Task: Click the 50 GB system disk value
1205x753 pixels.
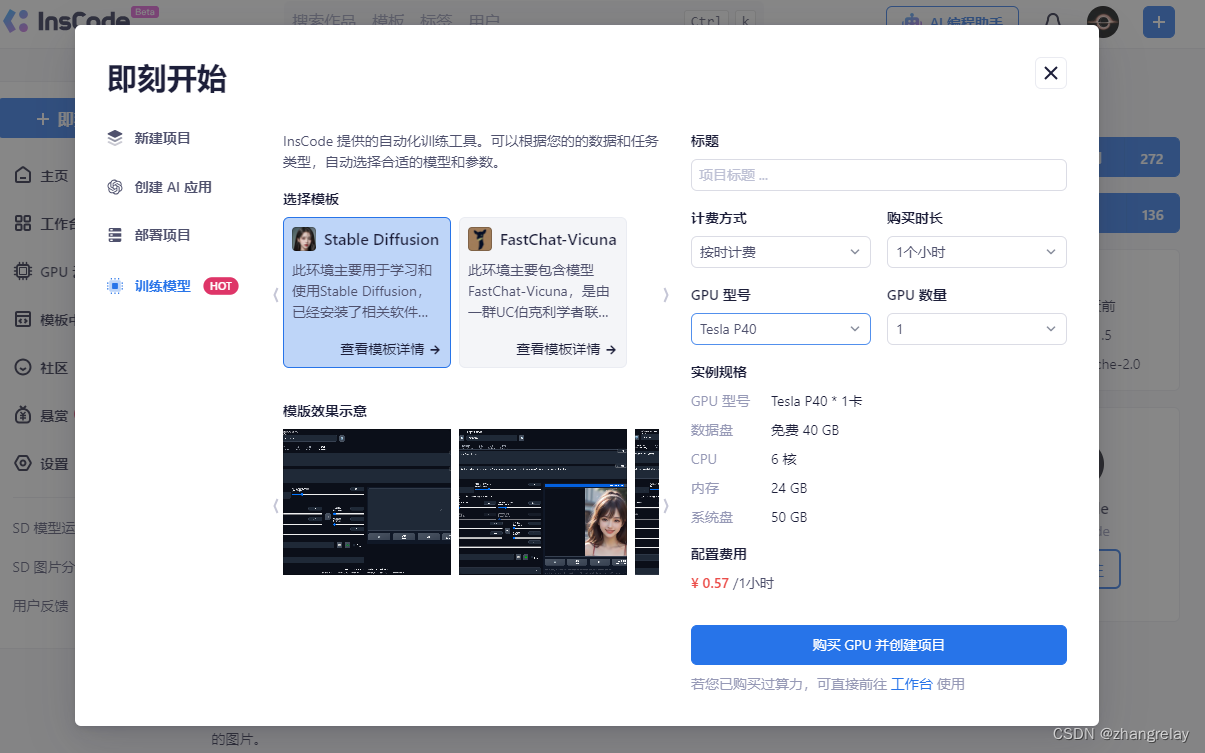Action: click(789, 517)
